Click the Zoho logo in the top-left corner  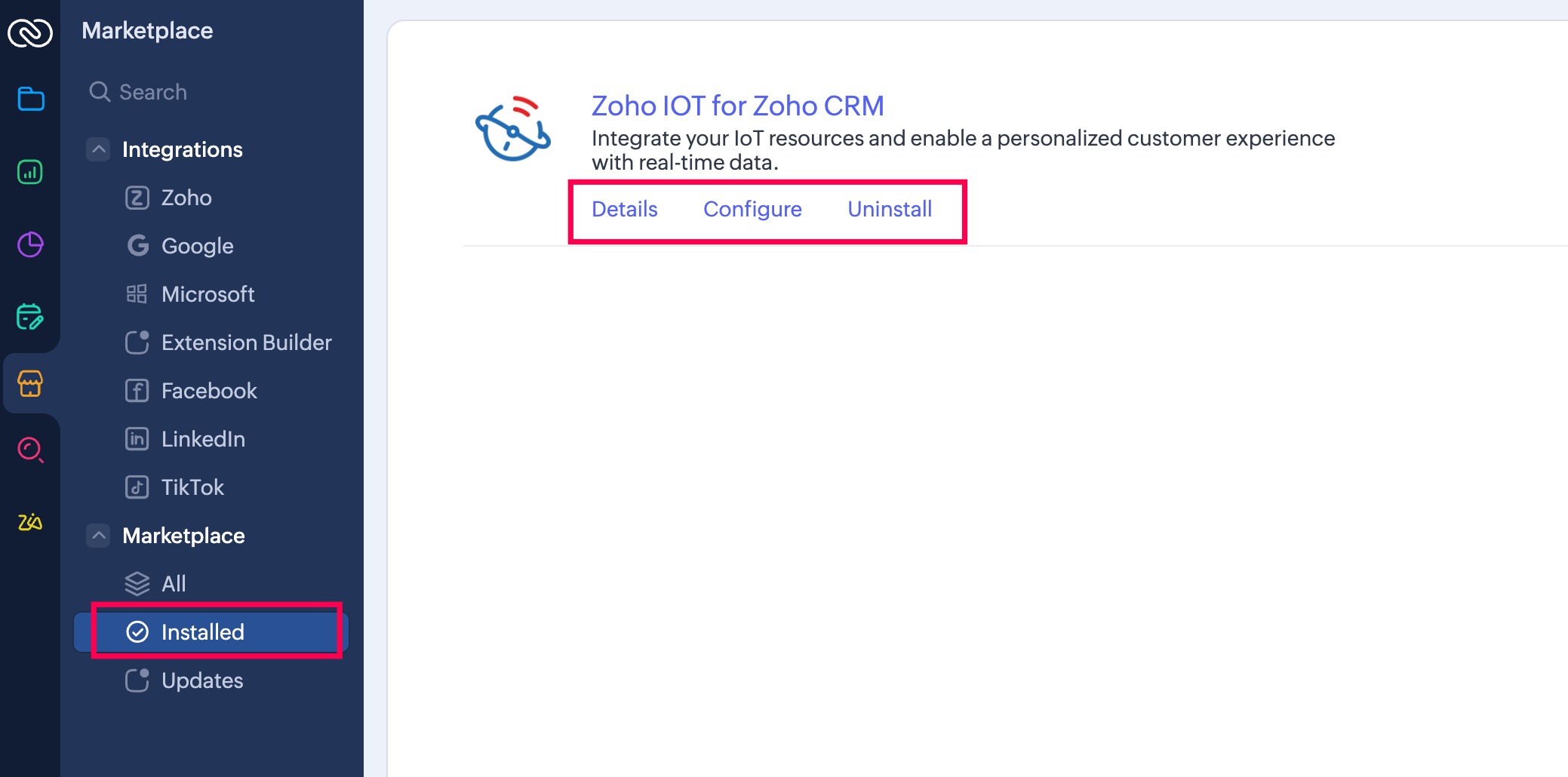click(29, 32)
